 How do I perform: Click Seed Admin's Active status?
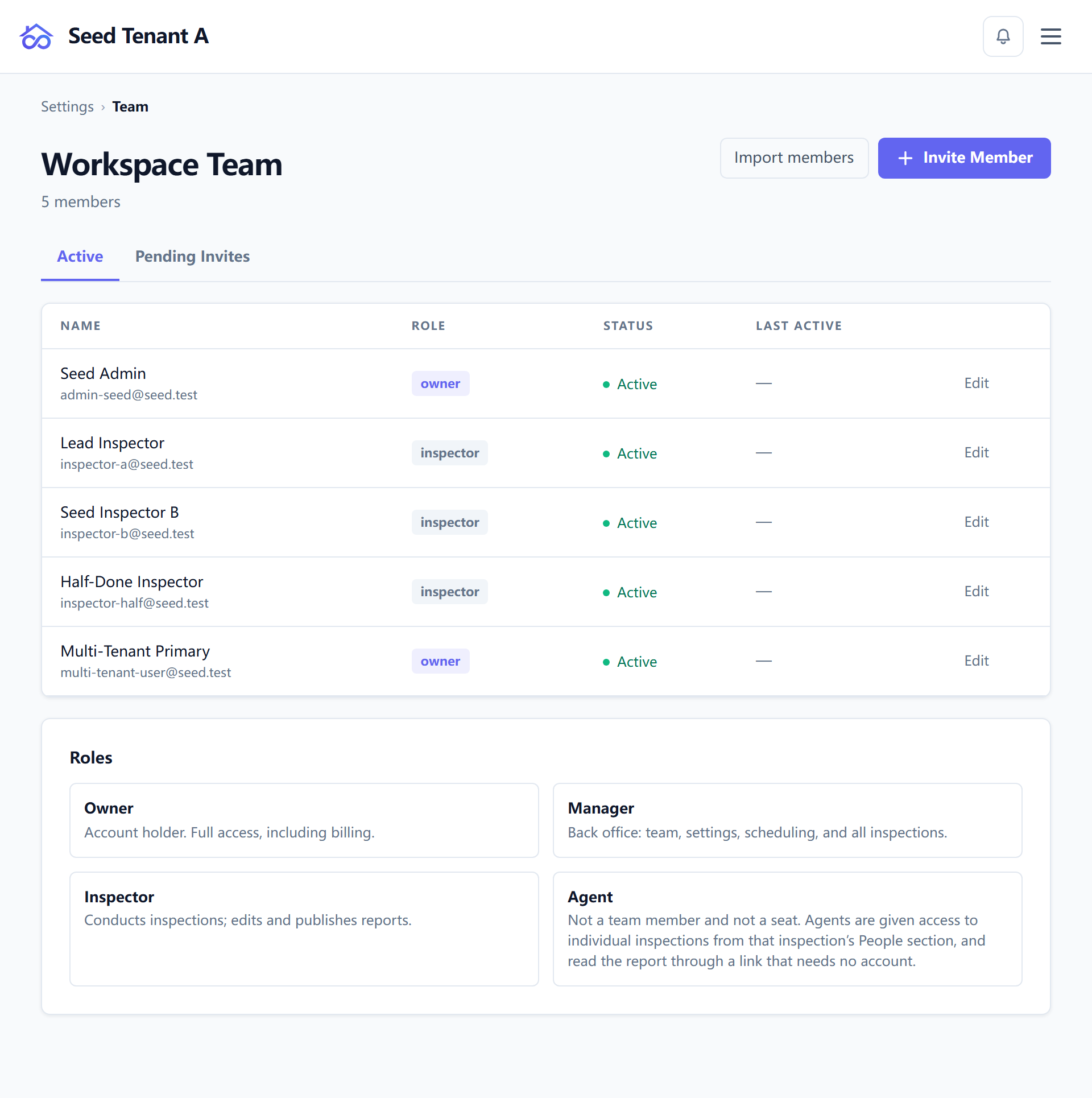(630, 384)
